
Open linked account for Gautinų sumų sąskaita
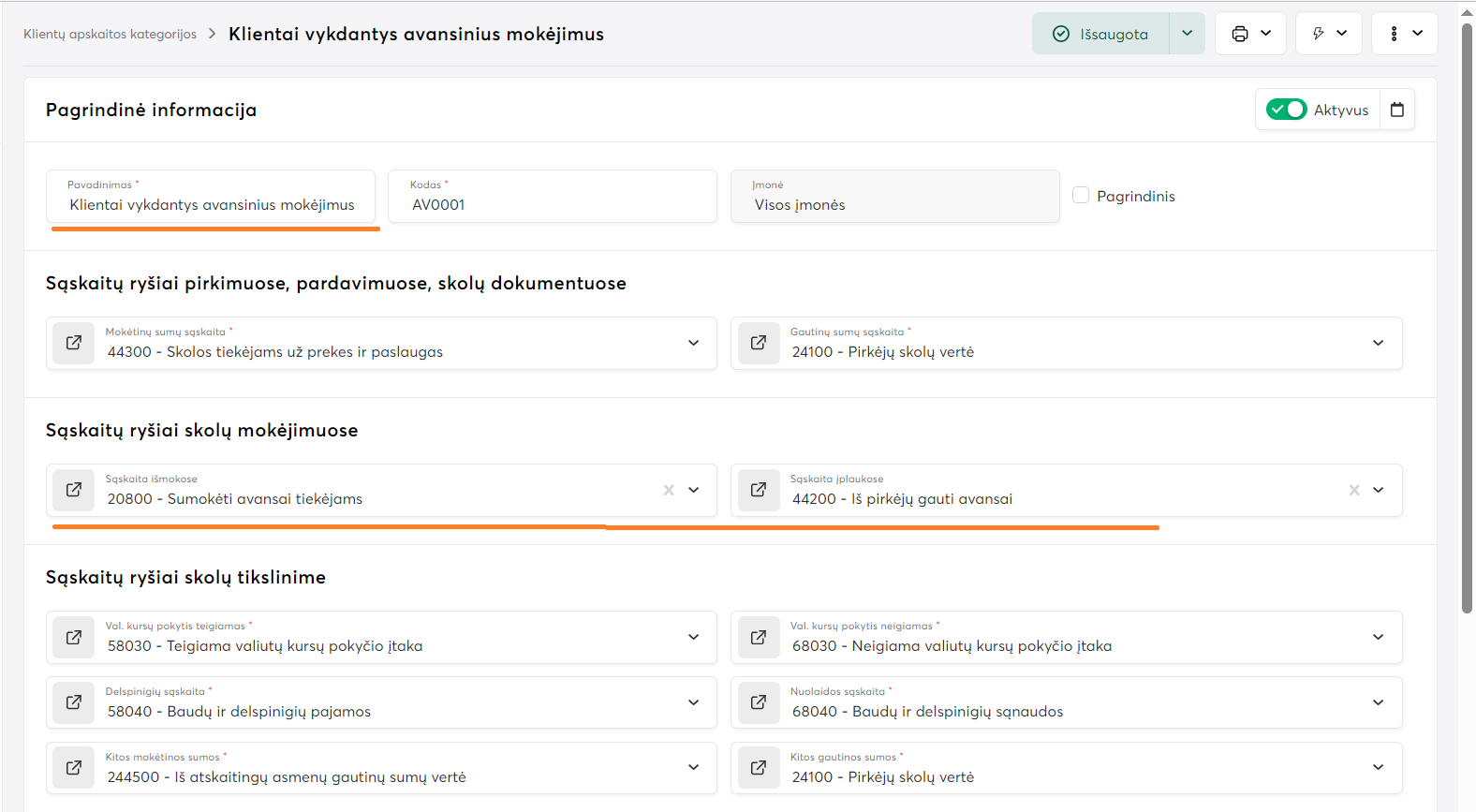(759, 343)
